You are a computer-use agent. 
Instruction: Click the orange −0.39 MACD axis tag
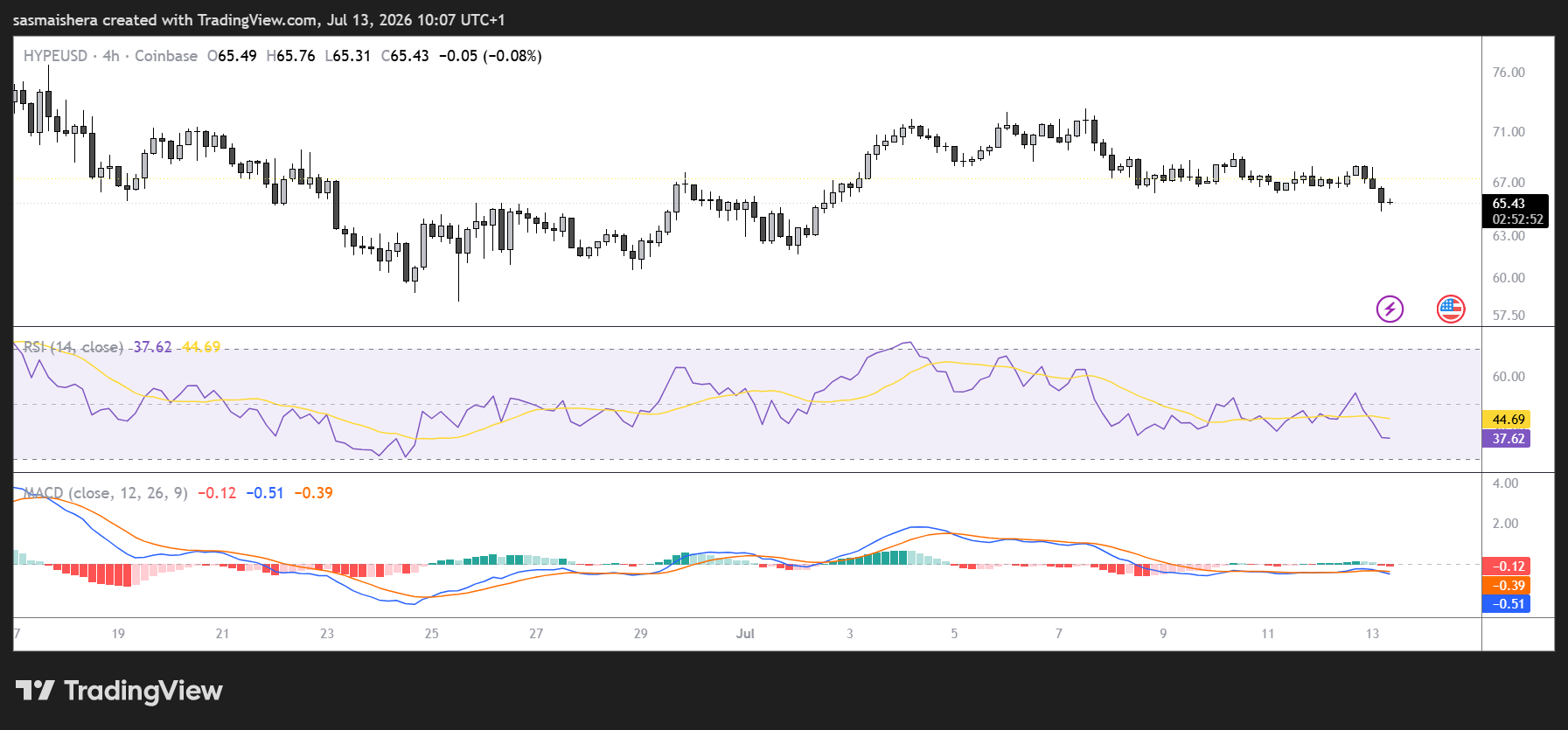pos(1506,586)
